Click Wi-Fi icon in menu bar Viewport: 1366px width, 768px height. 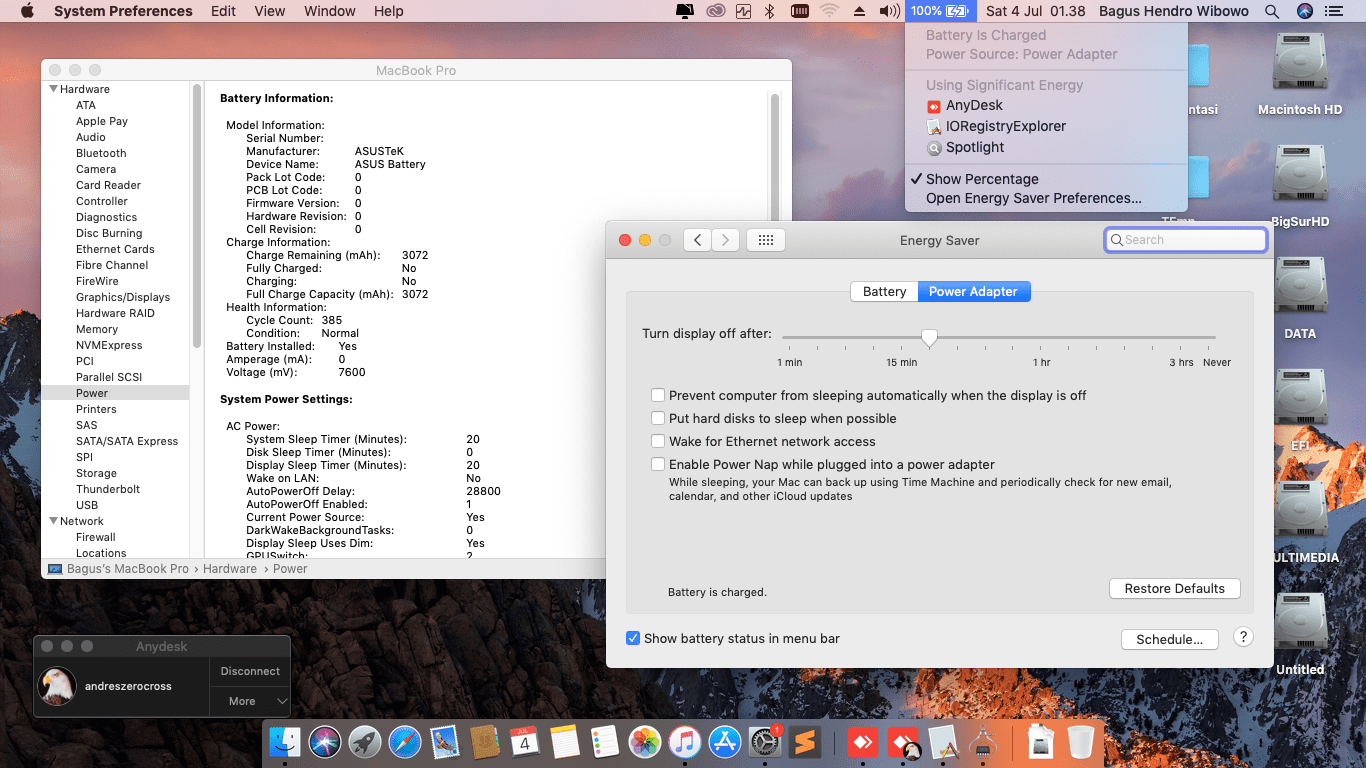point(829,11)
